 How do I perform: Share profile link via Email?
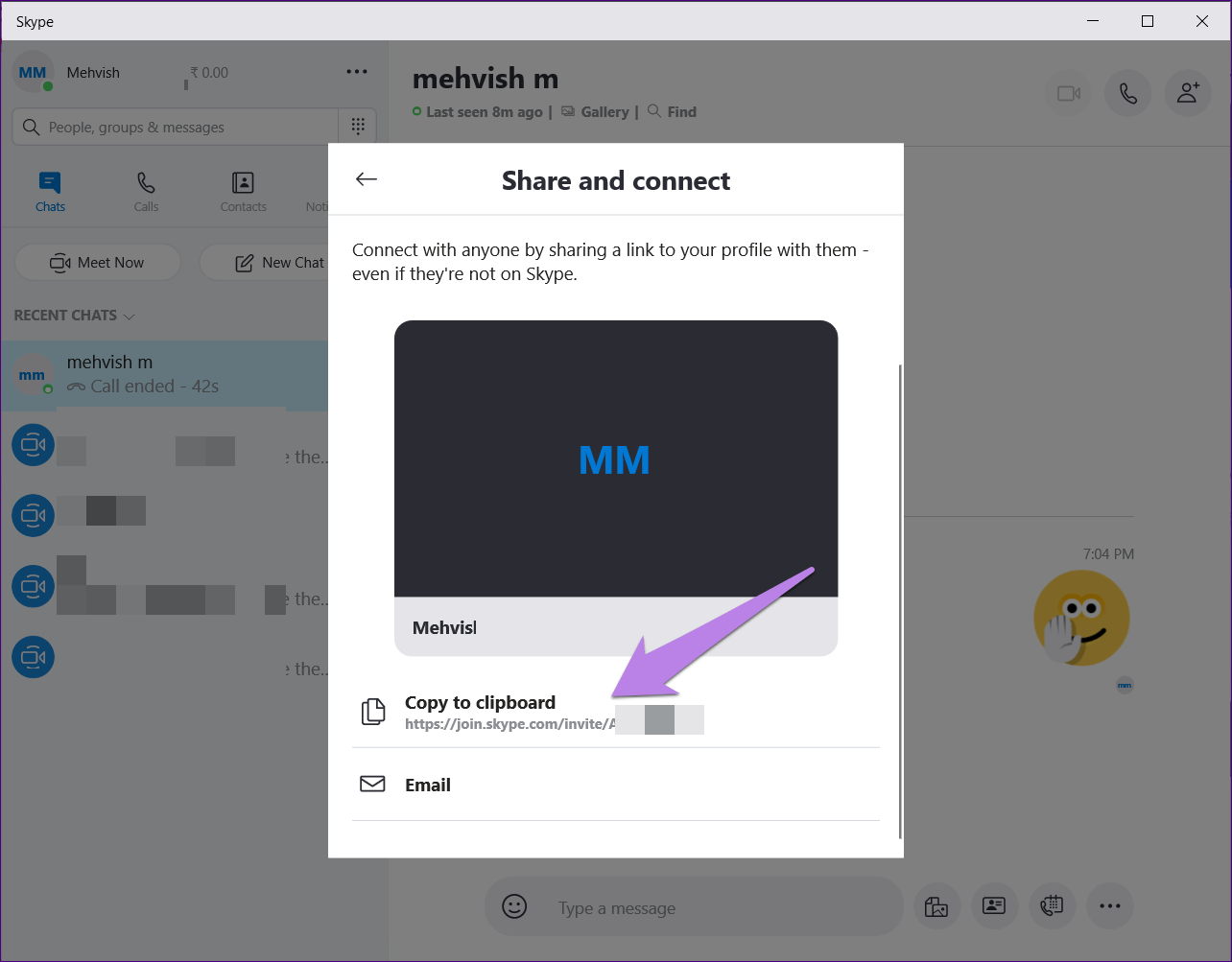(x=428, y=785)
